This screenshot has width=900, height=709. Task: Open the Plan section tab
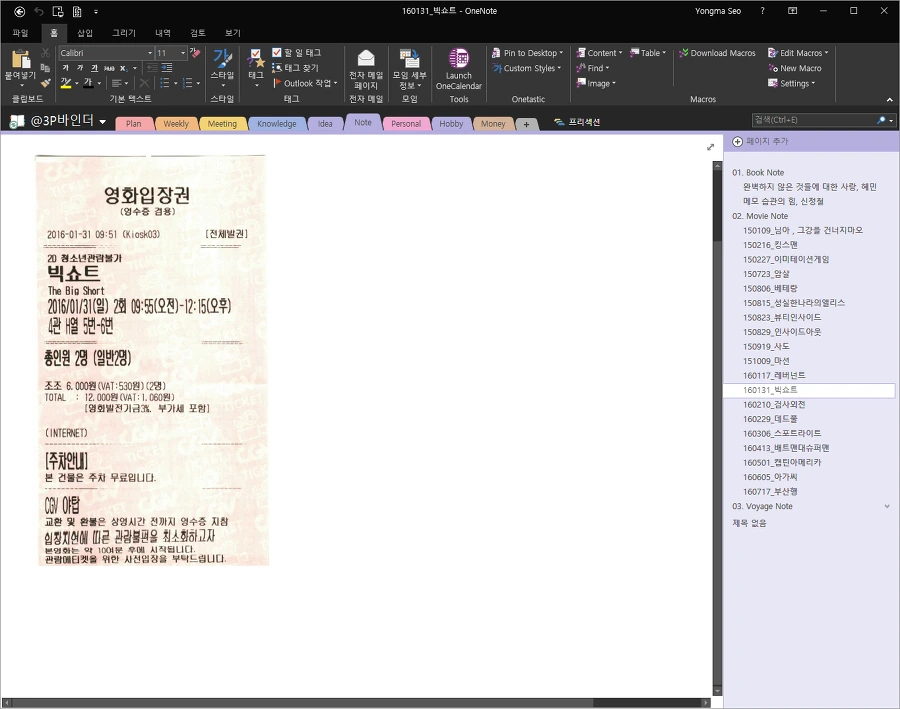coord(134,123)
